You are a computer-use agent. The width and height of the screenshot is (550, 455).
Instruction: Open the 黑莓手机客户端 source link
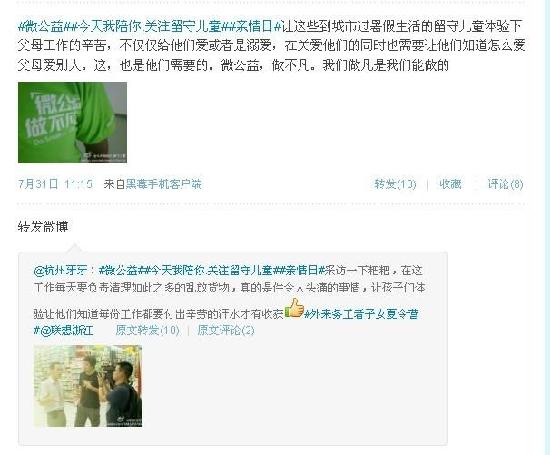click(163, 184)
